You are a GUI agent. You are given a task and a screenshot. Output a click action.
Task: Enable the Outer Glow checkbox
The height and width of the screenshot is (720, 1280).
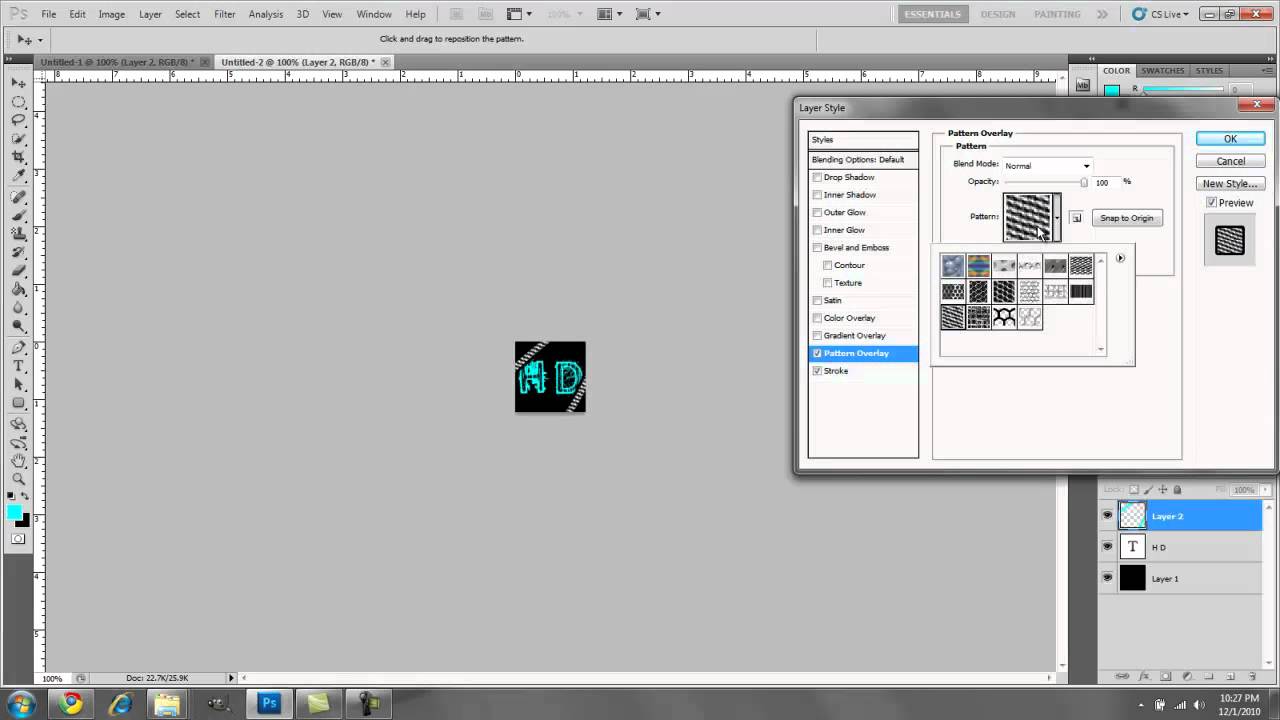[x=817, y=212]
